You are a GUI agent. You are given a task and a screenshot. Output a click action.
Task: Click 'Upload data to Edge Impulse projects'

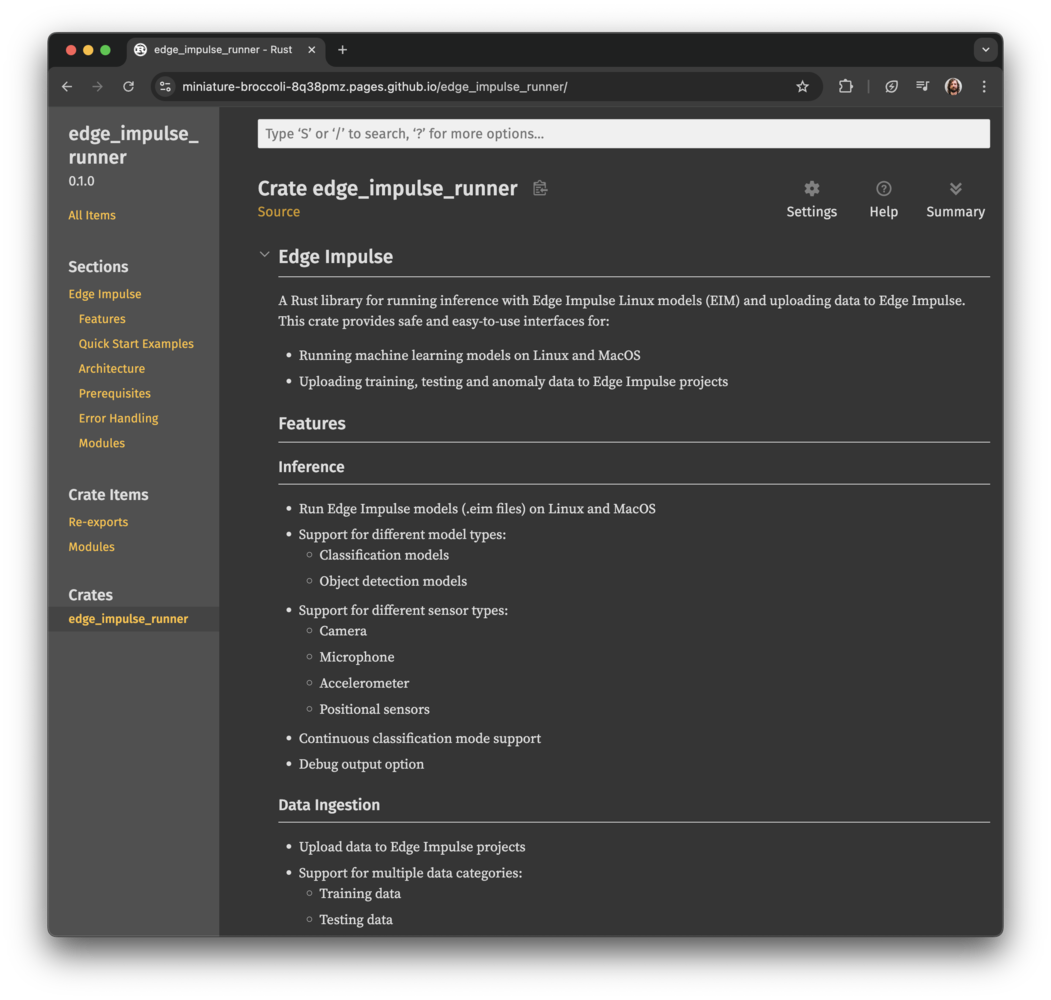click(x=412, y=847)
